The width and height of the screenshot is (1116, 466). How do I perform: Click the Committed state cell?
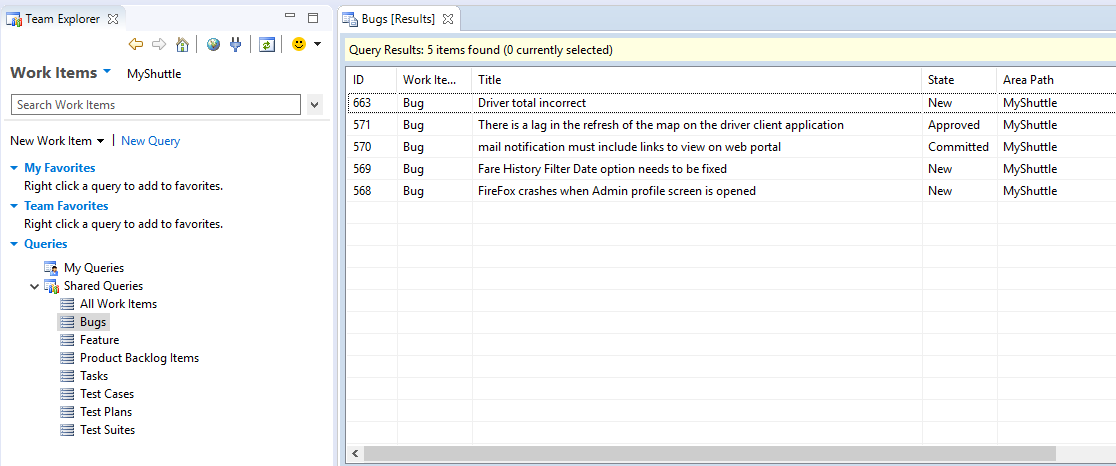click(x=958, y=147)
